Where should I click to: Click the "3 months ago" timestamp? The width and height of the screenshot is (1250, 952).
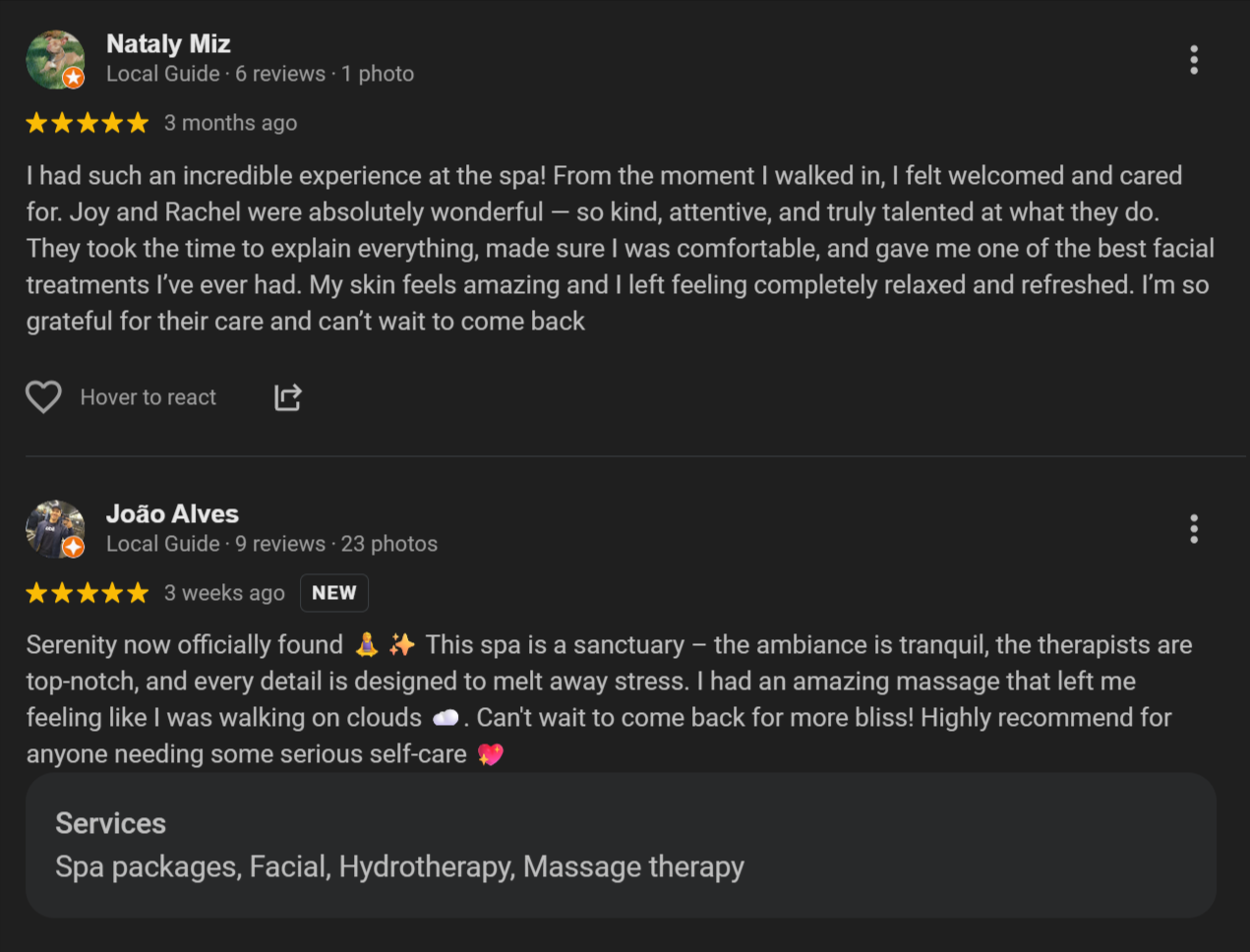pyautogui.click(x=230, y=123)
